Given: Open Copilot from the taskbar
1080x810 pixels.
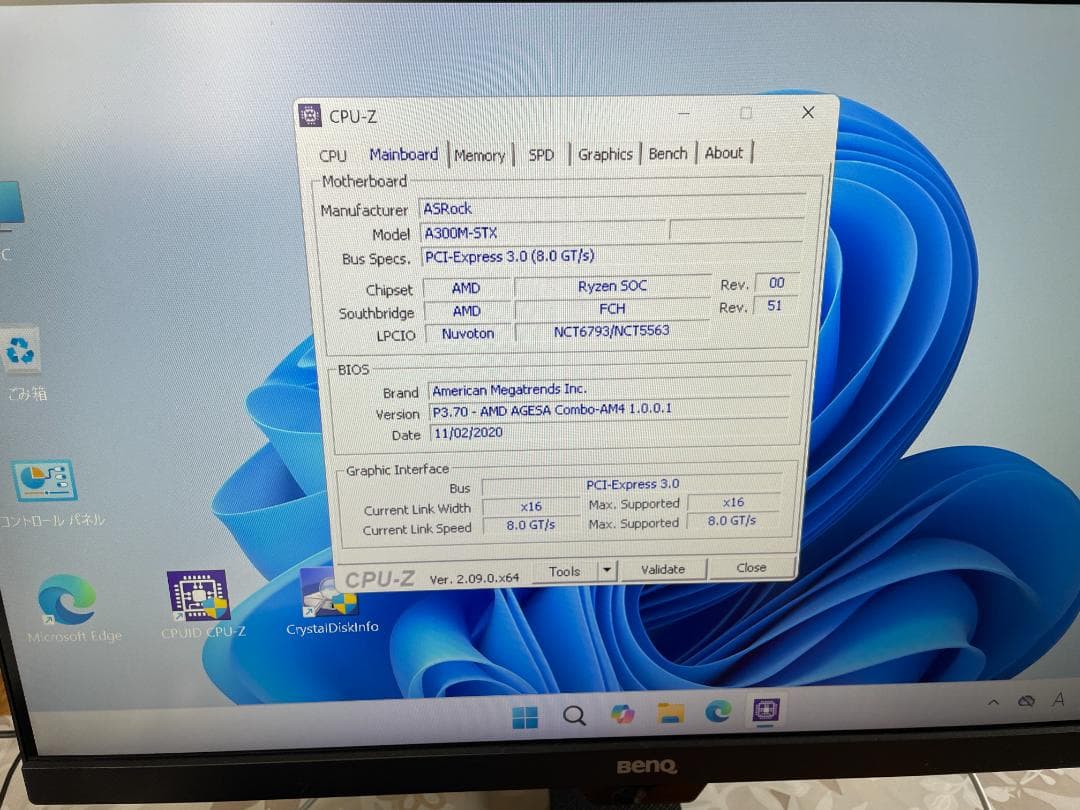Looking at the screenshot, I should (x=622, y=714).
